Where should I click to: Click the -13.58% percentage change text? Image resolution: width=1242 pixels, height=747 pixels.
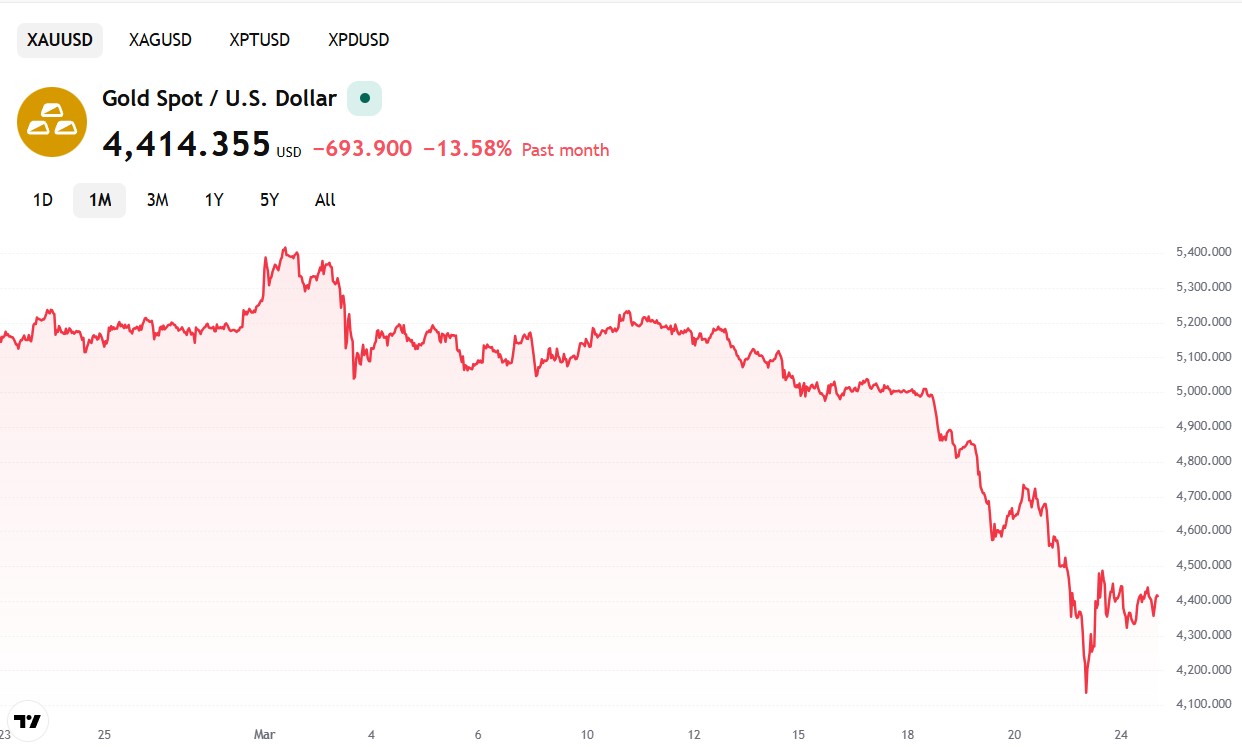(x=470, y=148)
